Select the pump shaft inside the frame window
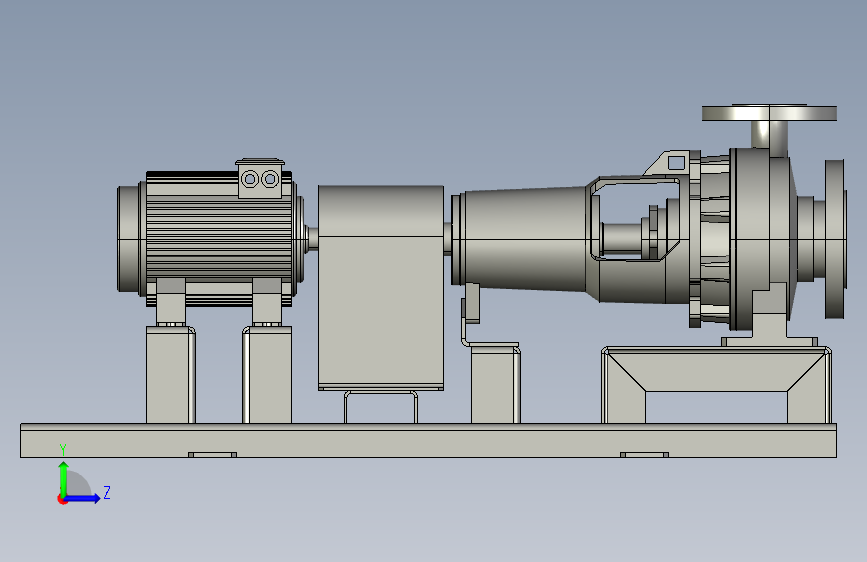 [x=621, y=239]
